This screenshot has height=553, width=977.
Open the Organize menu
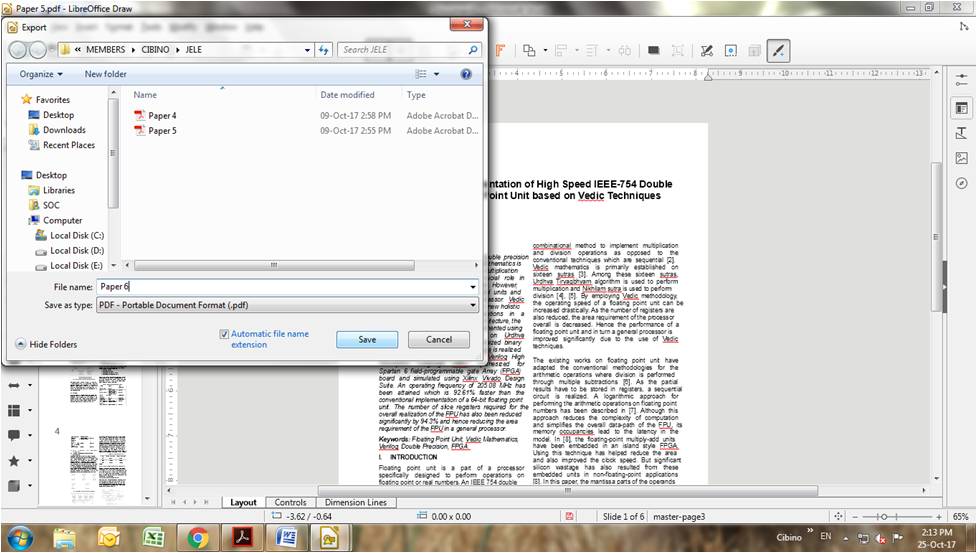coord(41,73)
